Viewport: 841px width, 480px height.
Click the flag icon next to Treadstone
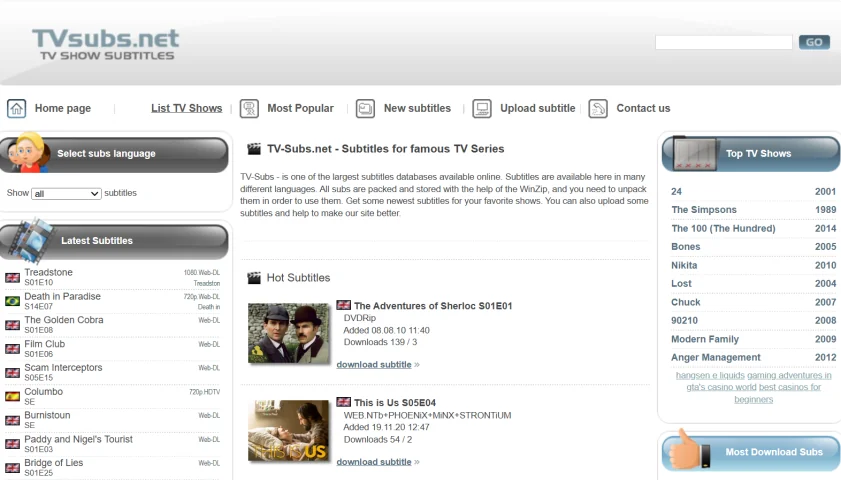(12, 277)
